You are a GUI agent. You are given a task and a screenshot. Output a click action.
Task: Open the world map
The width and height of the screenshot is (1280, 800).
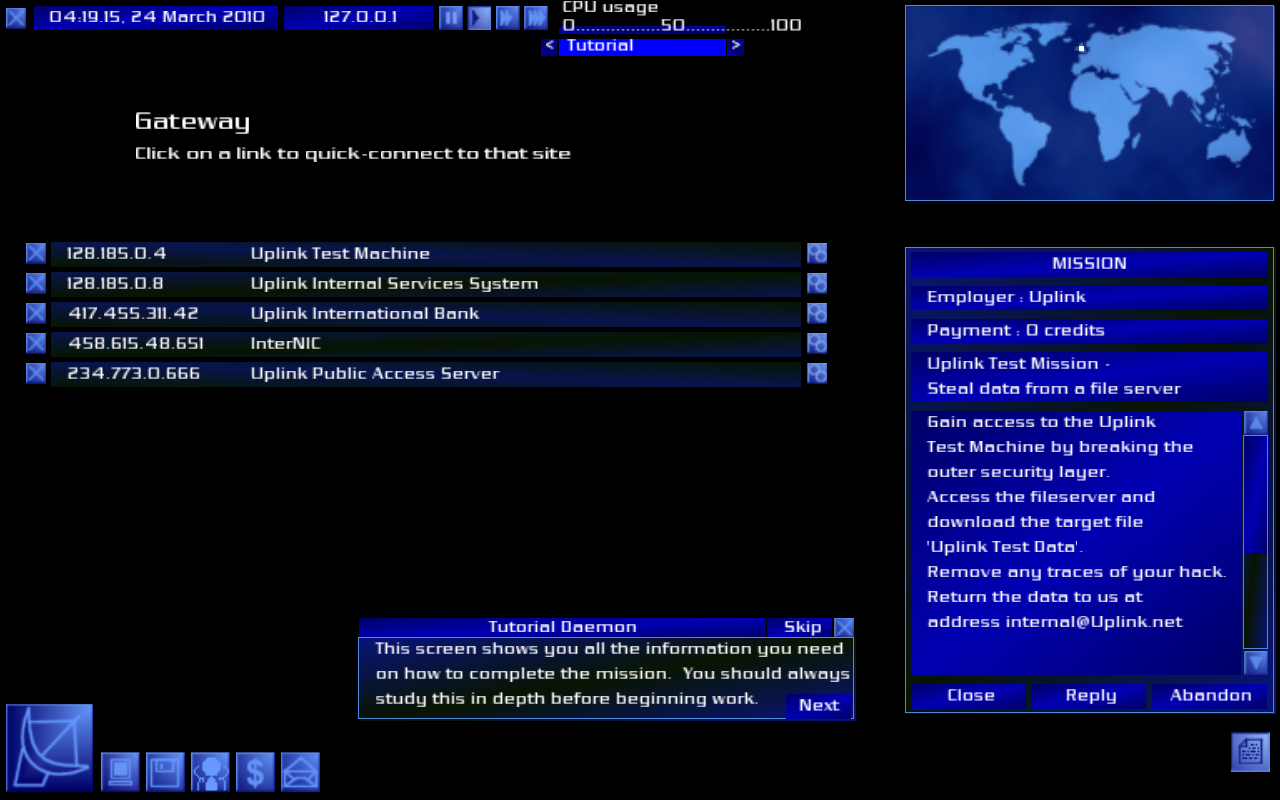pos(1089,103)
